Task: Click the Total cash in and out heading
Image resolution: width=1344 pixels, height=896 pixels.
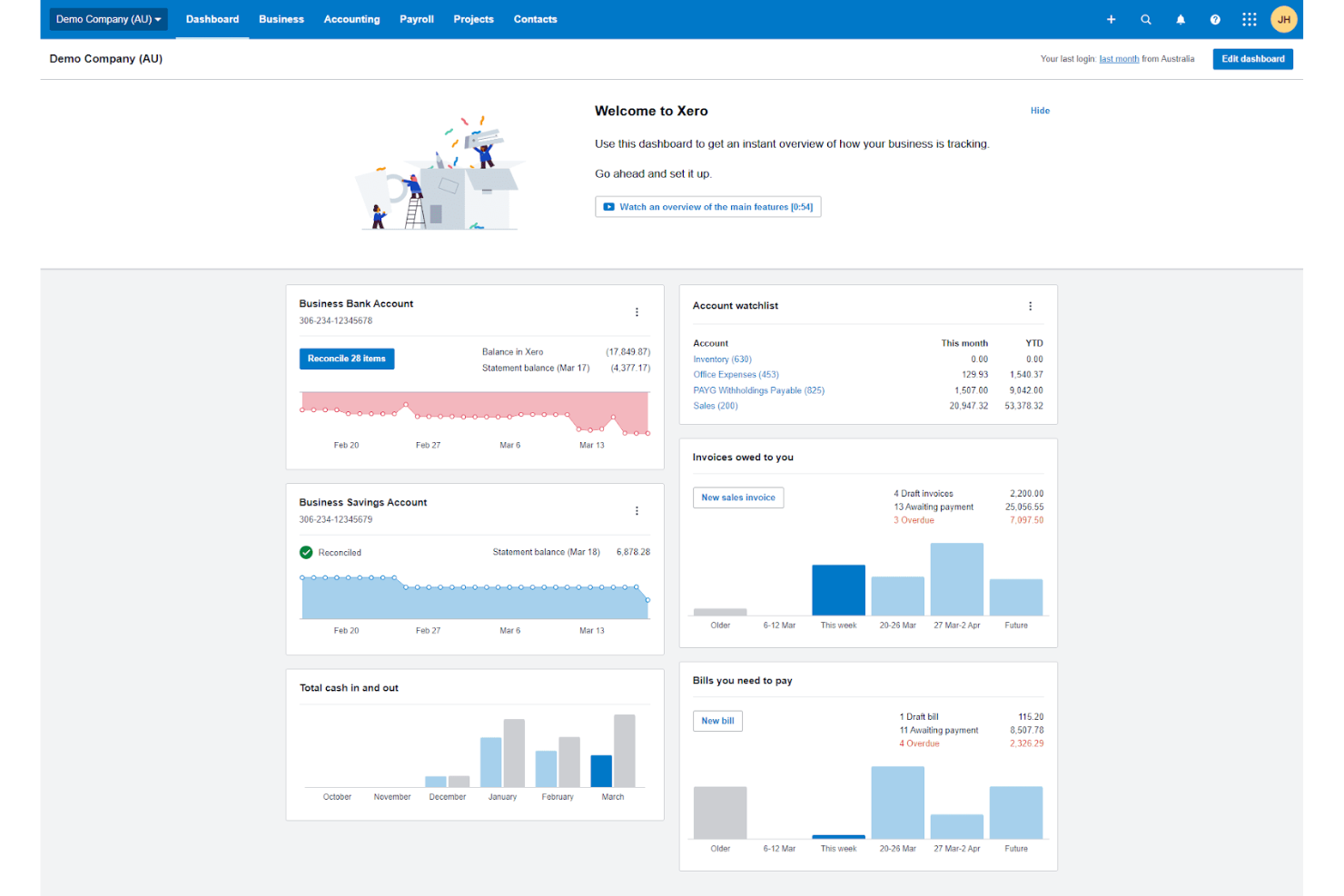Action: click(x=349, y=688)
